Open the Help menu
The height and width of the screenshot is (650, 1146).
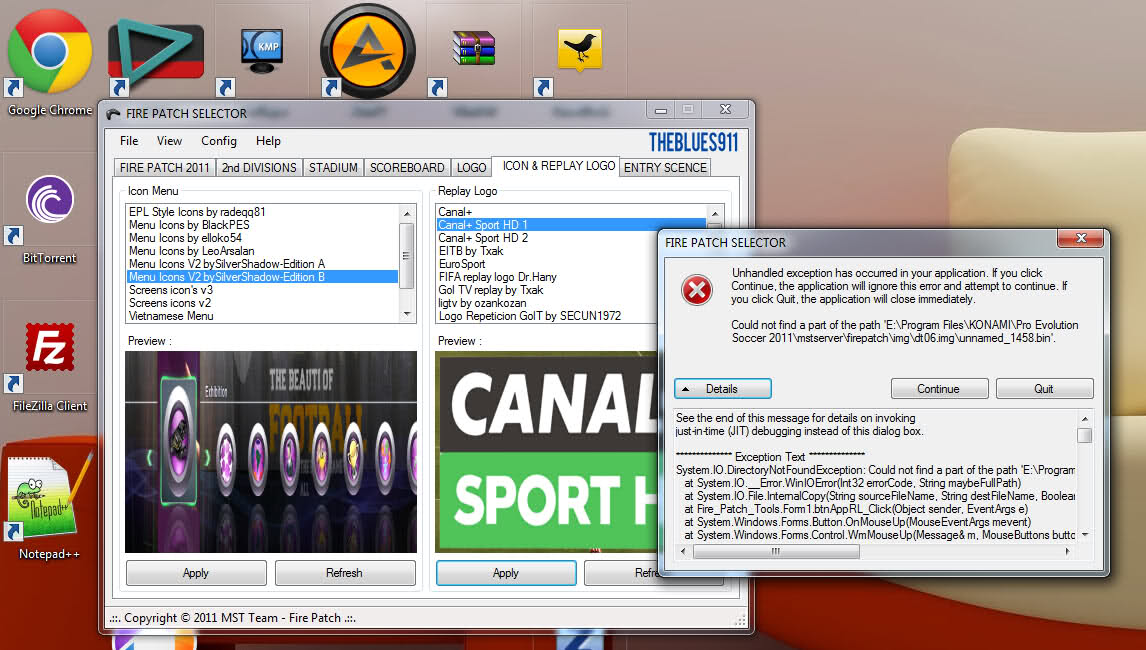268,141
